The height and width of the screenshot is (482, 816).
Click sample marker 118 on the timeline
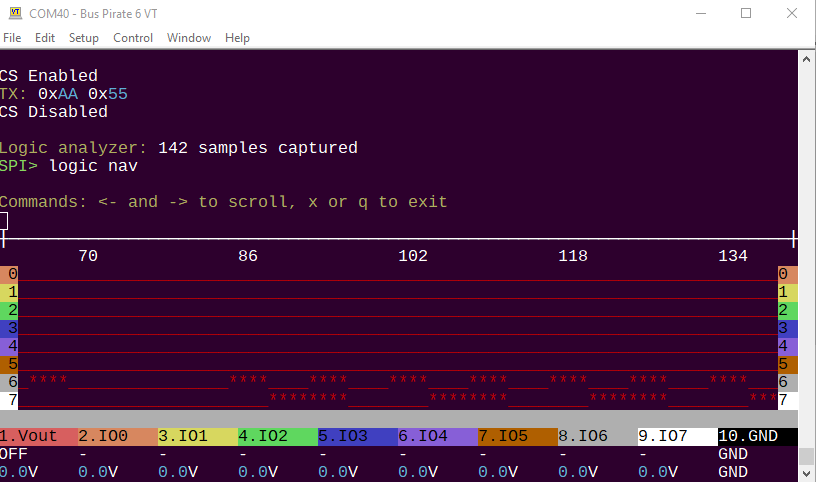tap(573, 256)
